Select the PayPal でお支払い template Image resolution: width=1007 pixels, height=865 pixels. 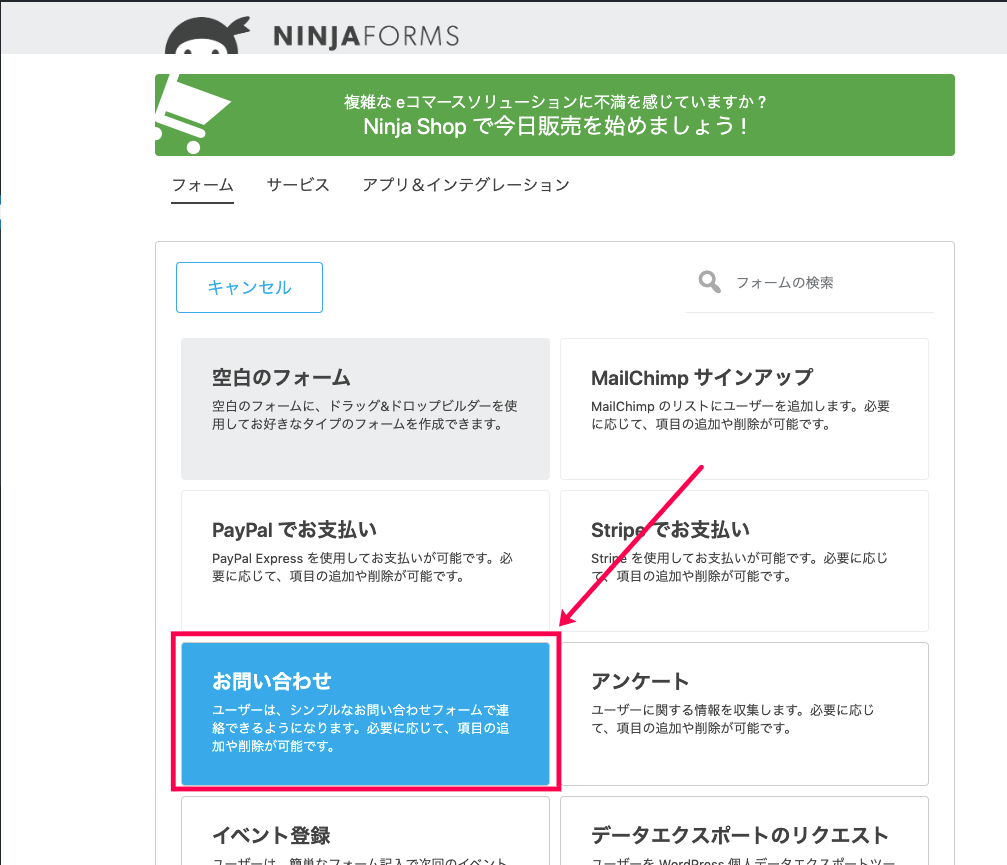[365, 561]
